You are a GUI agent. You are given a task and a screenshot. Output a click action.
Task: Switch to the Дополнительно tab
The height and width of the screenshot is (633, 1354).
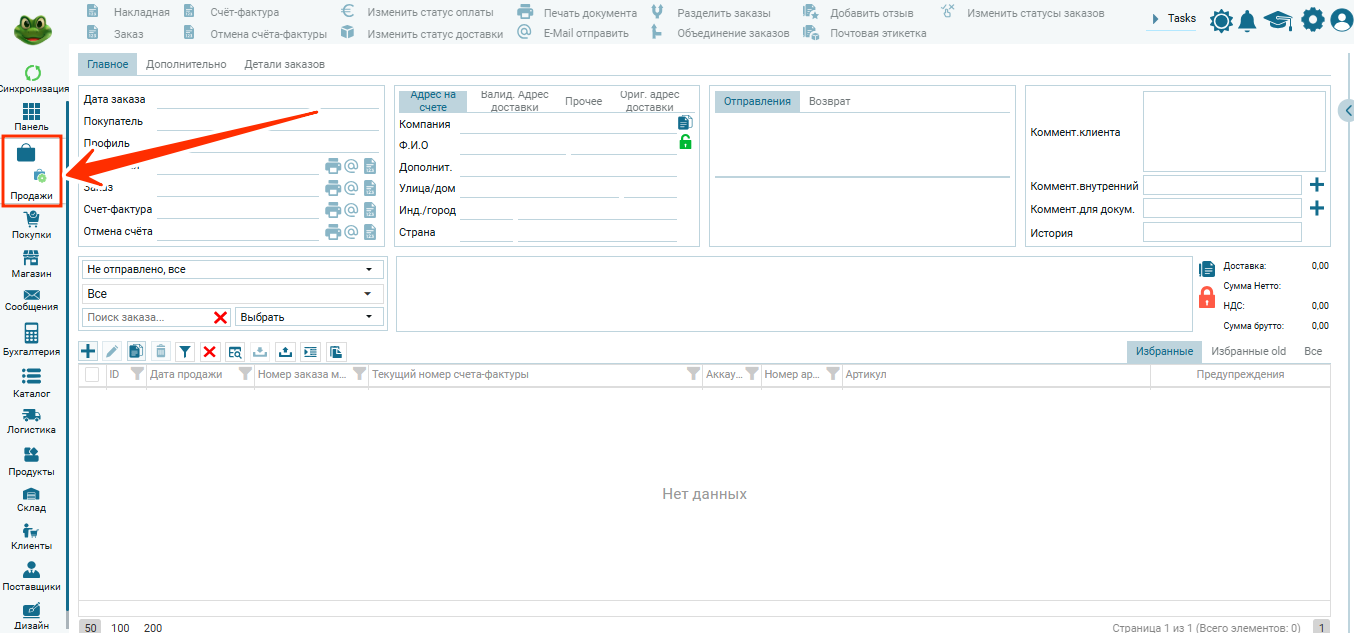point(186,64)
